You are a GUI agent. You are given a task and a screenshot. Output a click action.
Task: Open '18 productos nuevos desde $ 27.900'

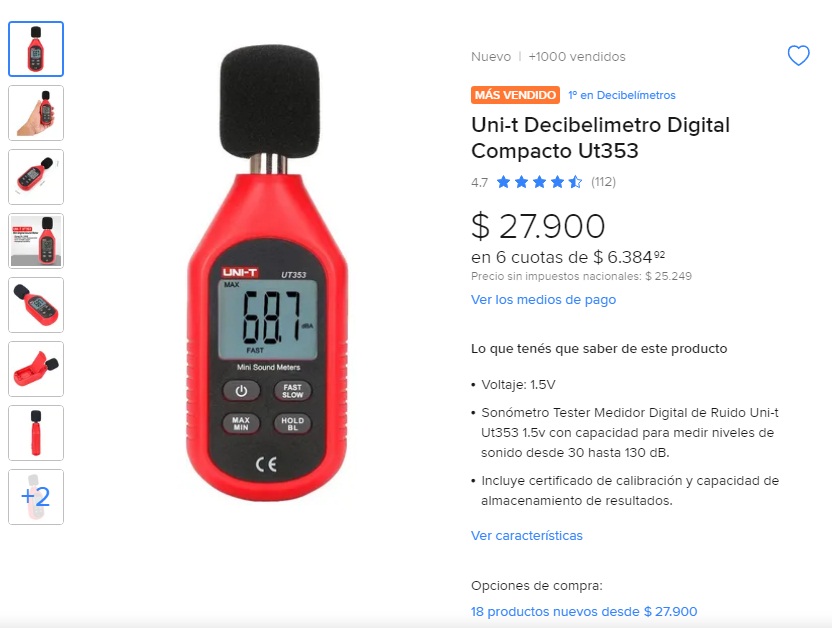point(584,612)
